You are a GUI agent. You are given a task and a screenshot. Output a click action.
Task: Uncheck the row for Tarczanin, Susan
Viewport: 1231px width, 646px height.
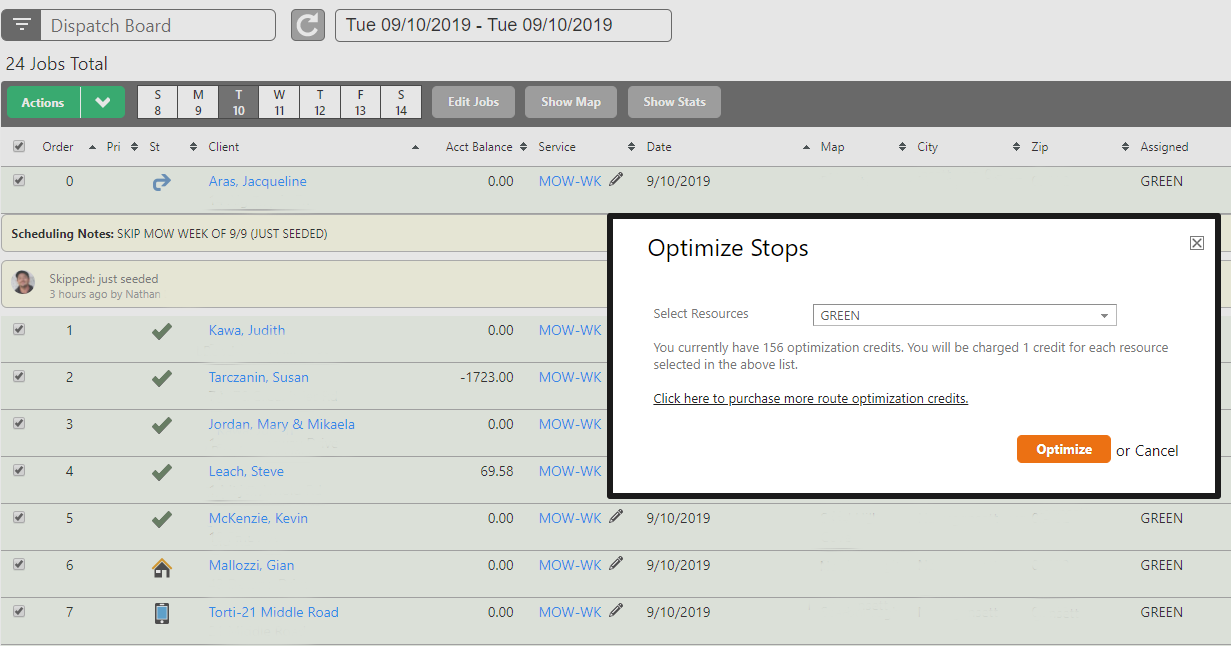[17, 377]
